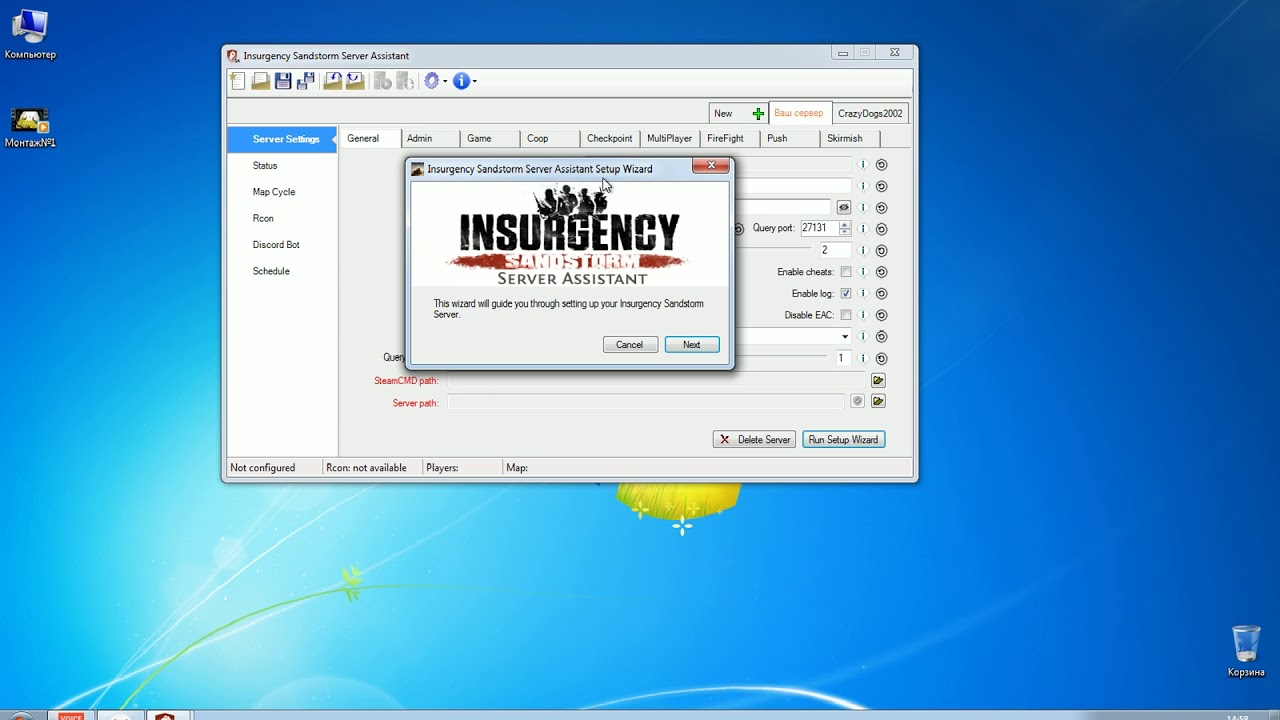This screenshot has width=1280, height=720.
Task: Open the Корзина recycle bin icon
Action: [1246, 651]
